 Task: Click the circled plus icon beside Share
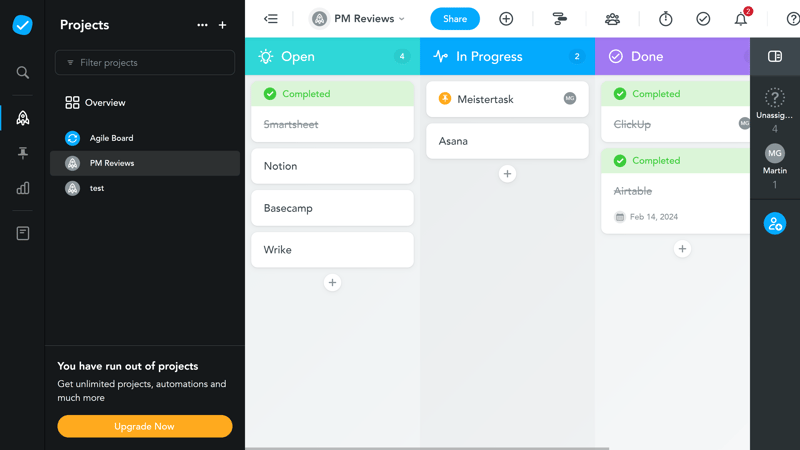coord(506,19)
